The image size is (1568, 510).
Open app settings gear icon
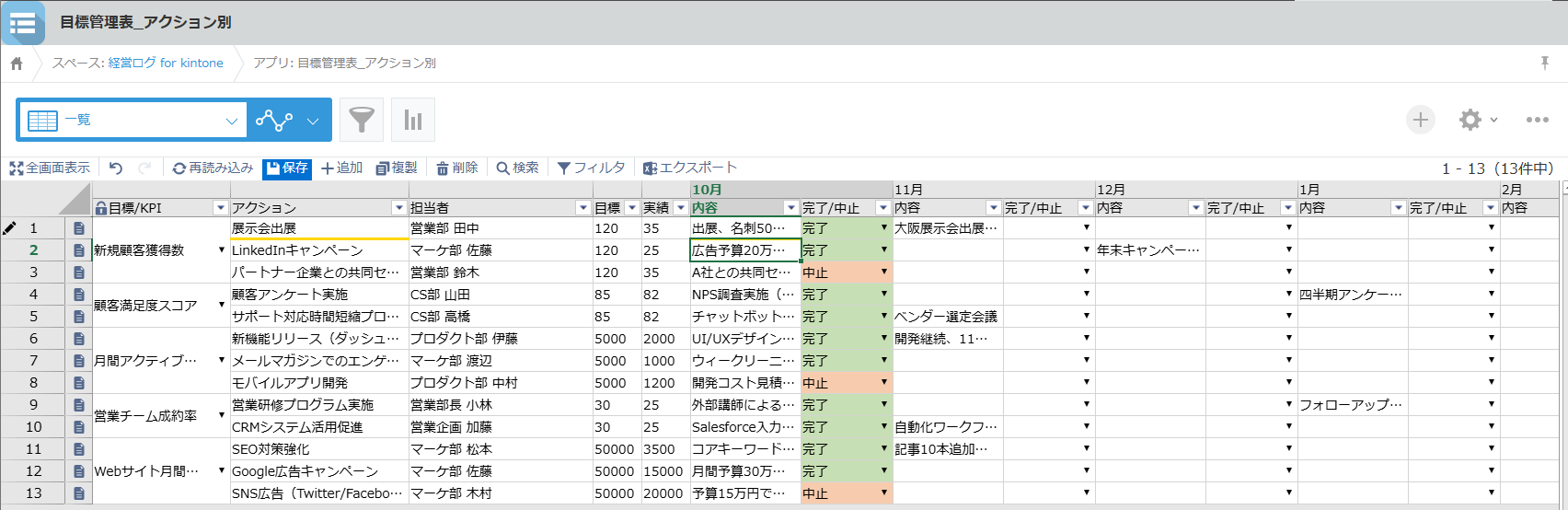pyautogui.click(x=1470, y=120)
